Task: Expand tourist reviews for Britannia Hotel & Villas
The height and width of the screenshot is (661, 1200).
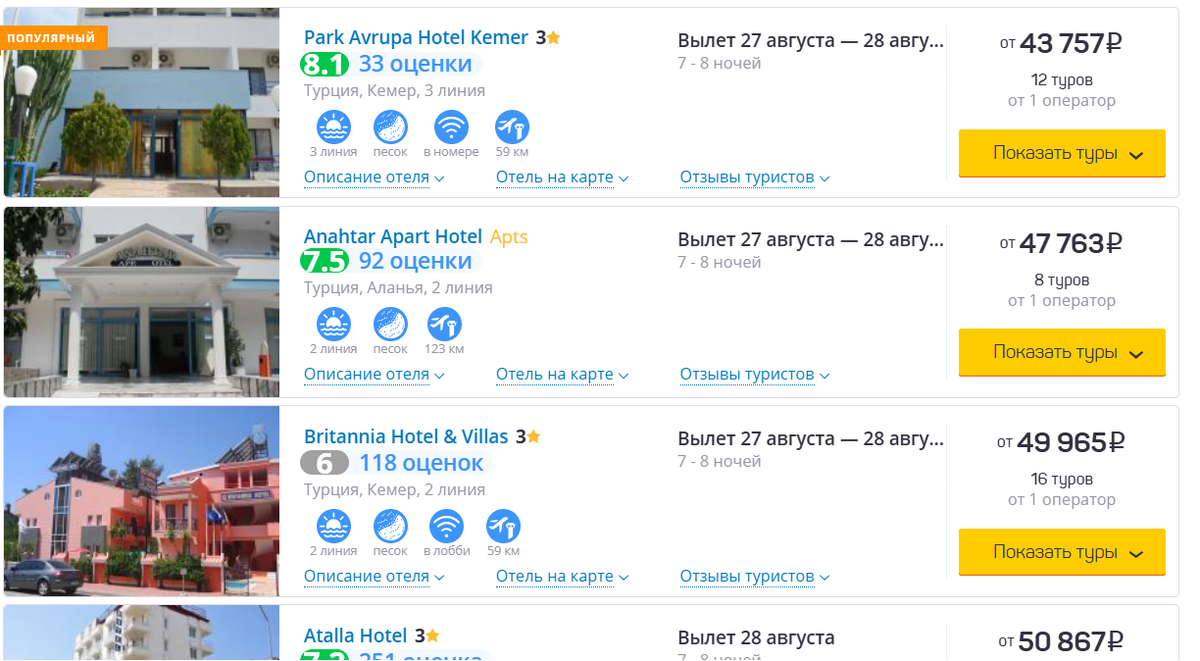Action: click(x=754, y=576)
